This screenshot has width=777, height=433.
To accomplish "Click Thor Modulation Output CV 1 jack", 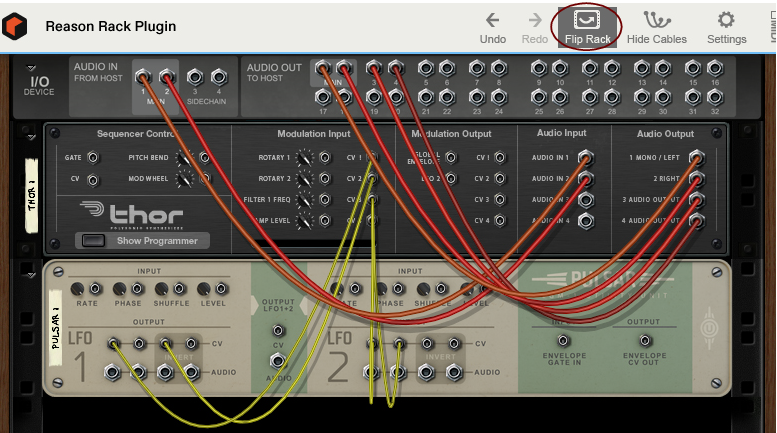I will pyautogui.click(x=500, y=158).
